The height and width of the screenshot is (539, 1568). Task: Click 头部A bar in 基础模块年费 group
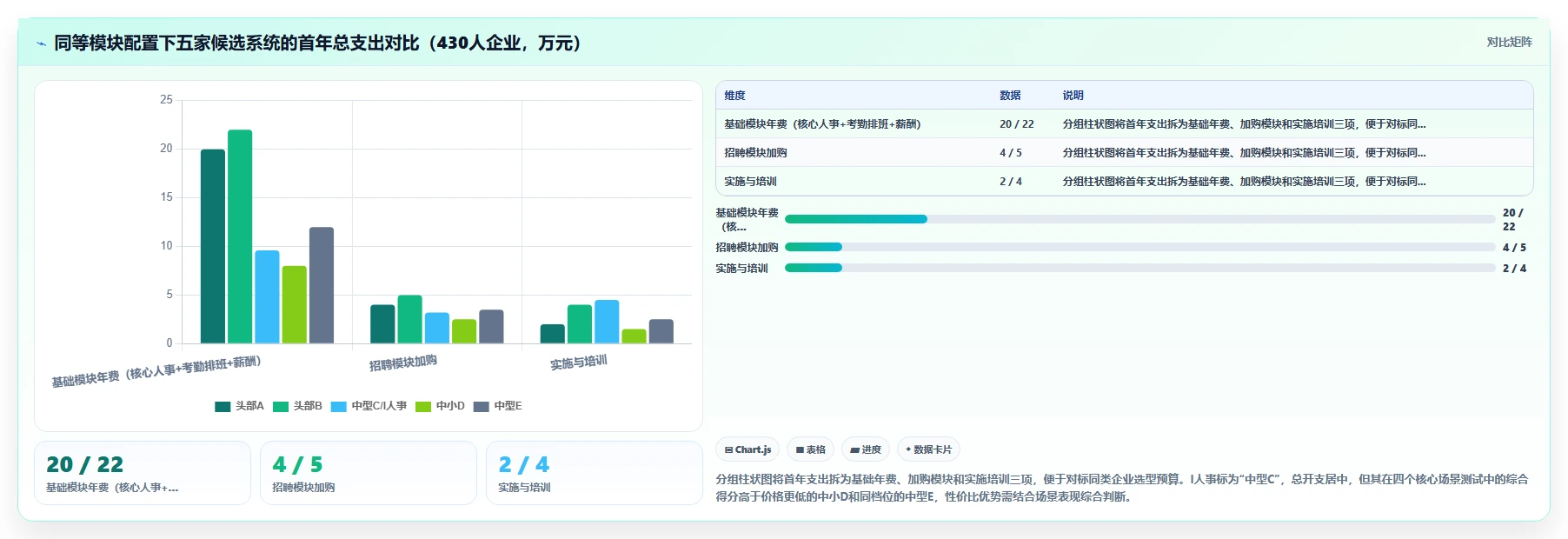pos(213,246)
